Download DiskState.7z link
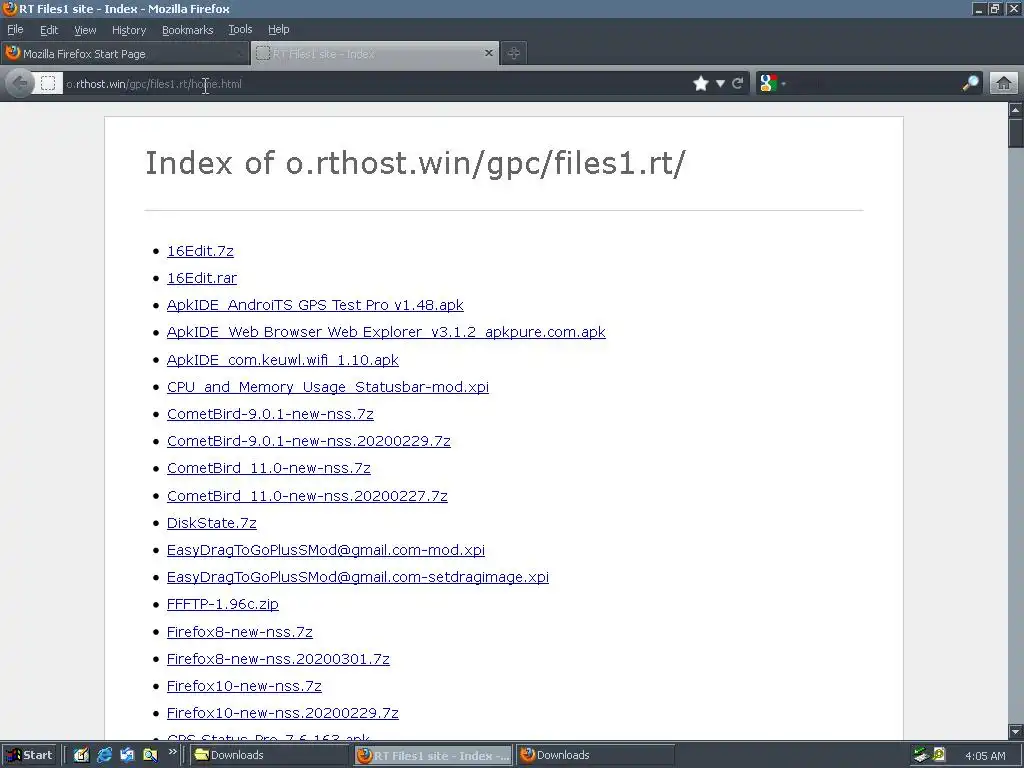This screenshot has width=1024, height=768. click(x=212, y=523)
